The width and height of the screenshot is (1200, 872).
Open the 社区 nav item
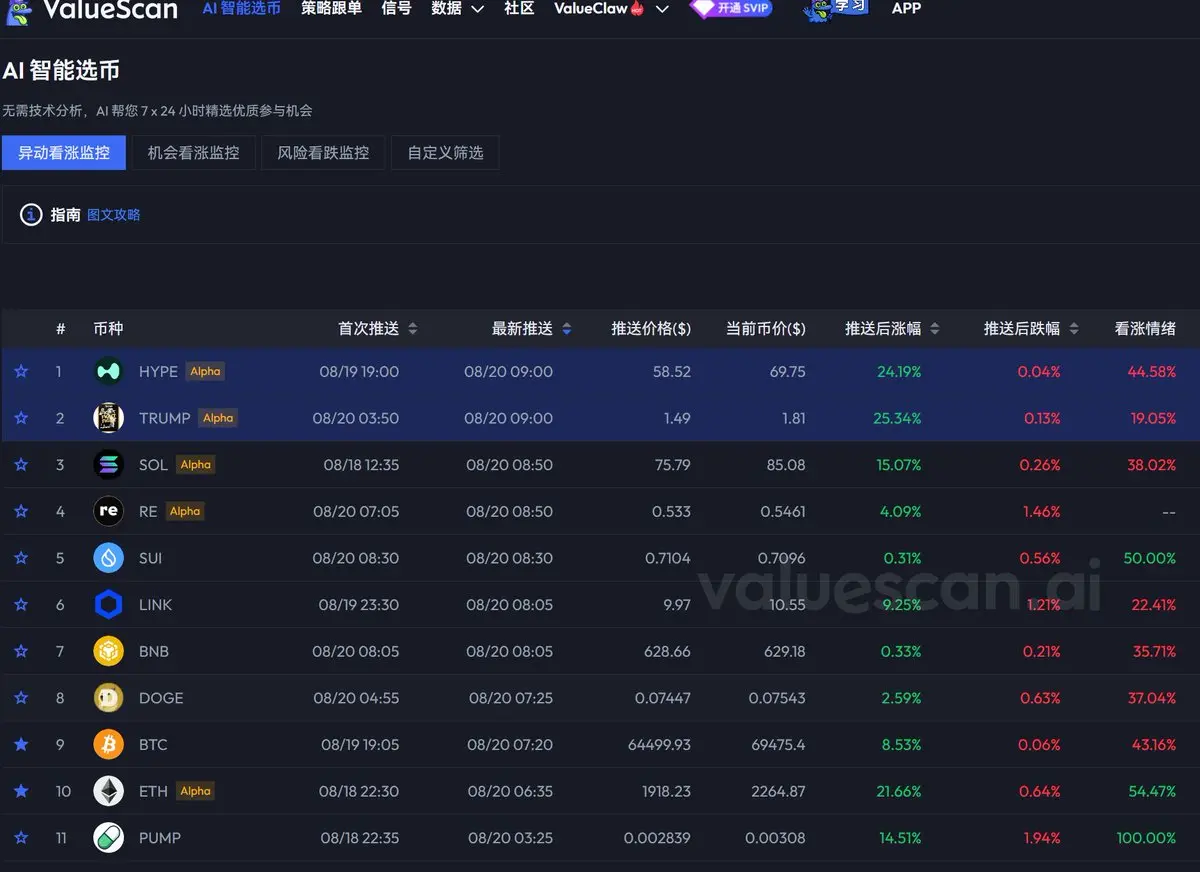(x=519, y=8)
